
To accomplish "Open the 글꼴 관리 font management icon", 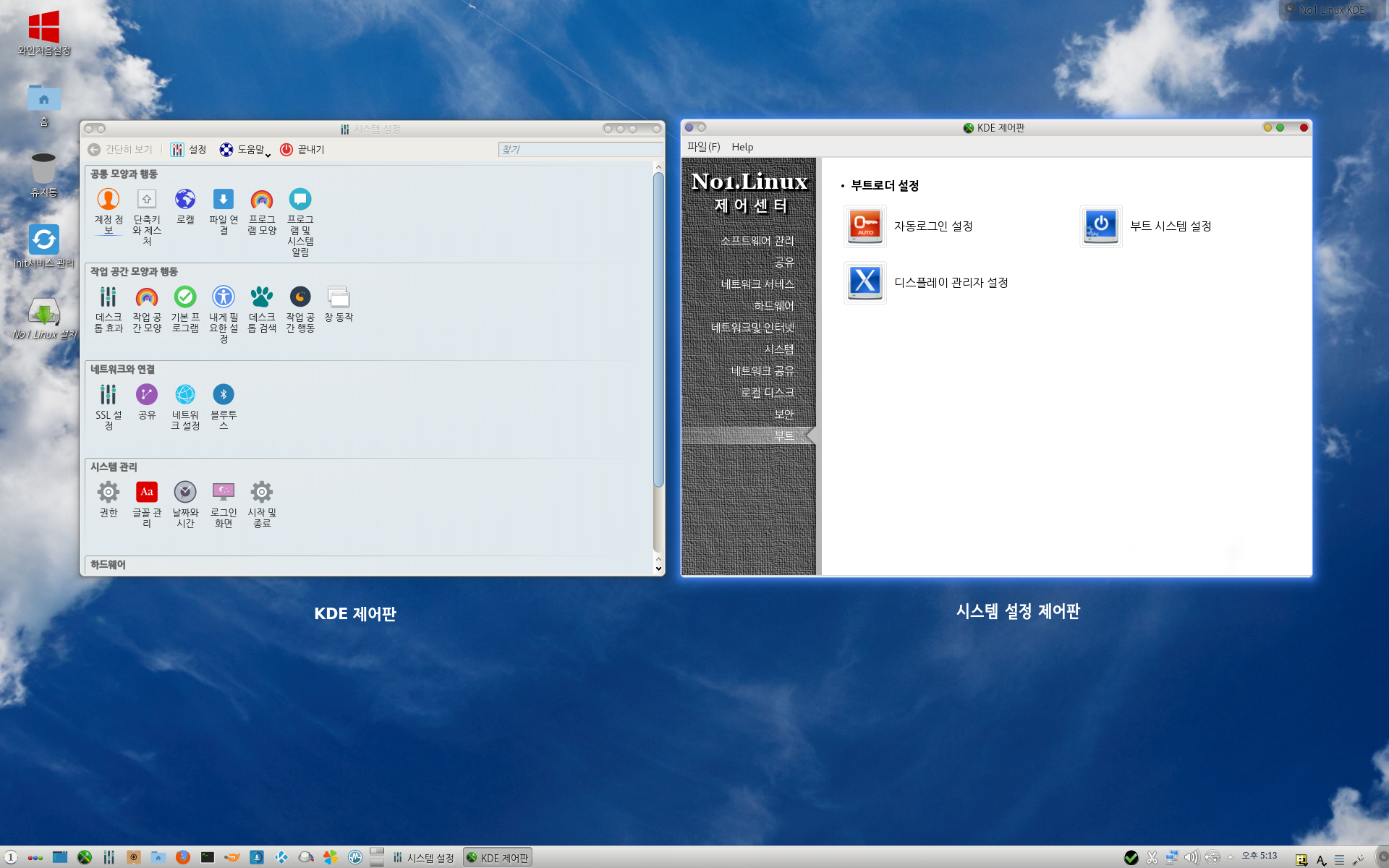I will pos(147,504).
